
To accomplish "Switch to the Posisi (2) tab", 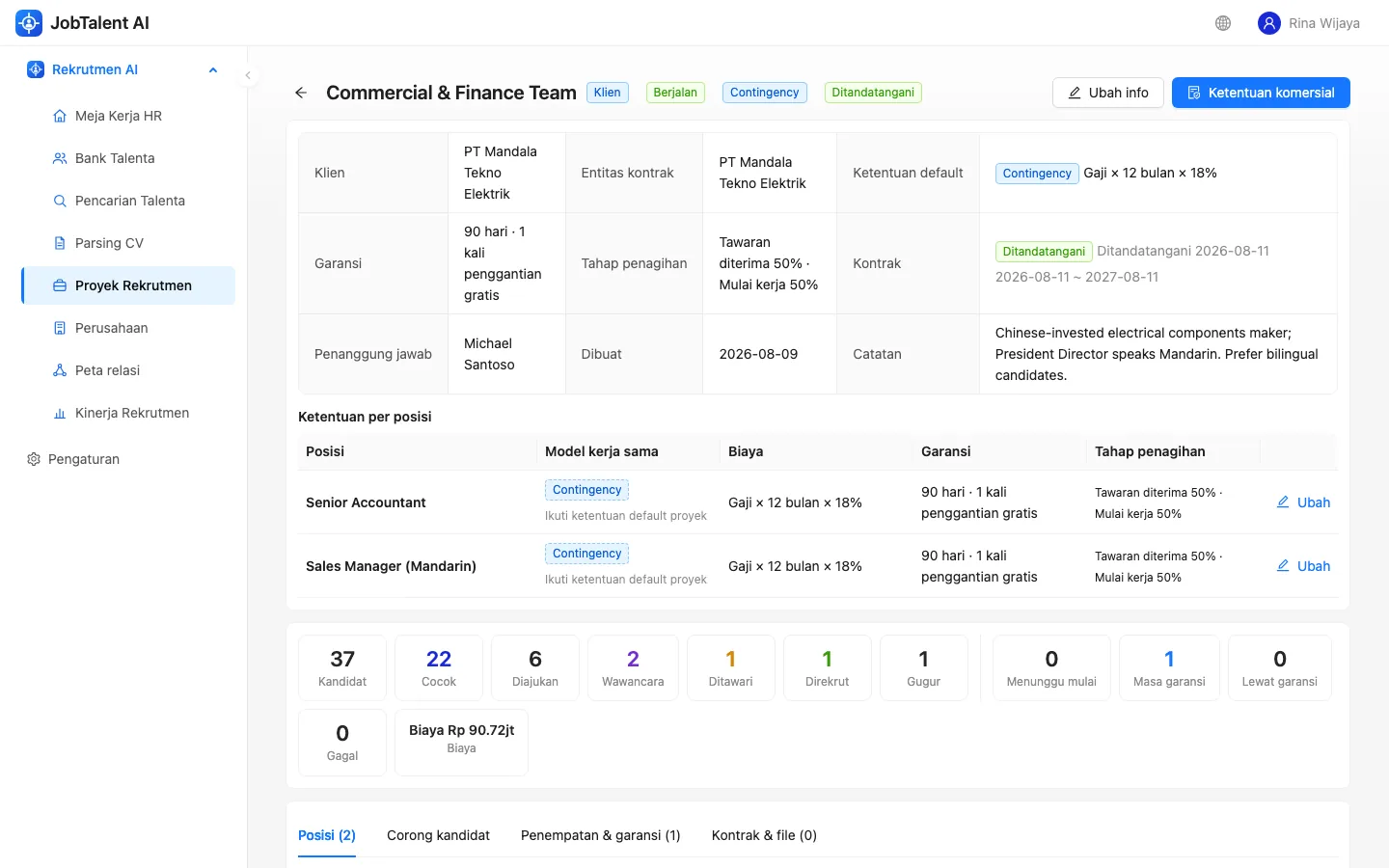I will (x=327, y=835).
